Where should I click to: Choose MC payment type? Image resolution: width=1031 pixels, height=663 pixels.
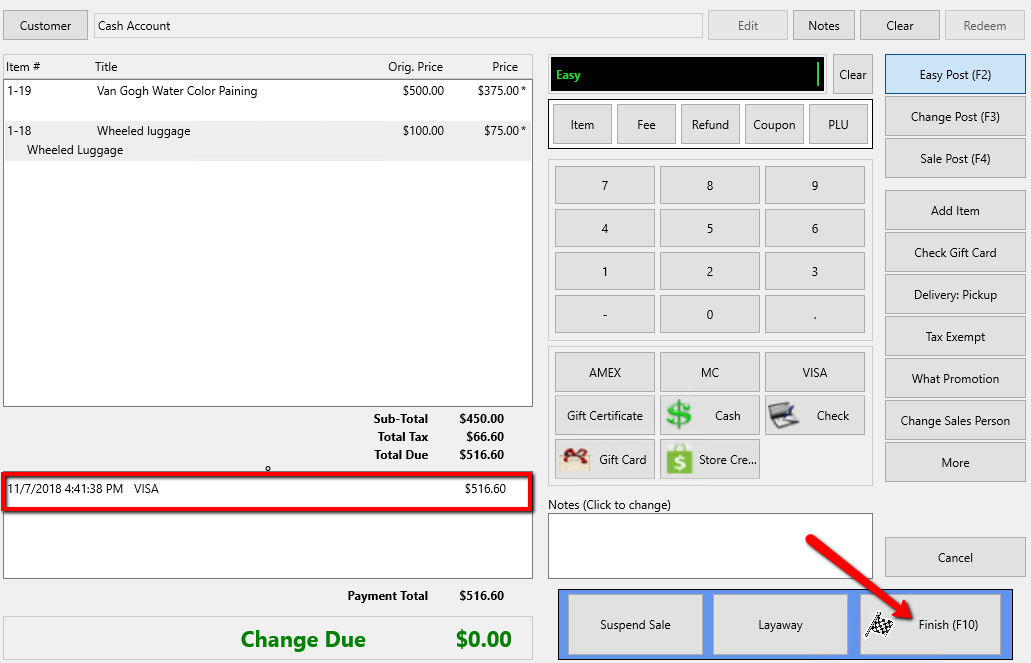pyautogui.click(x=709, y=372)
